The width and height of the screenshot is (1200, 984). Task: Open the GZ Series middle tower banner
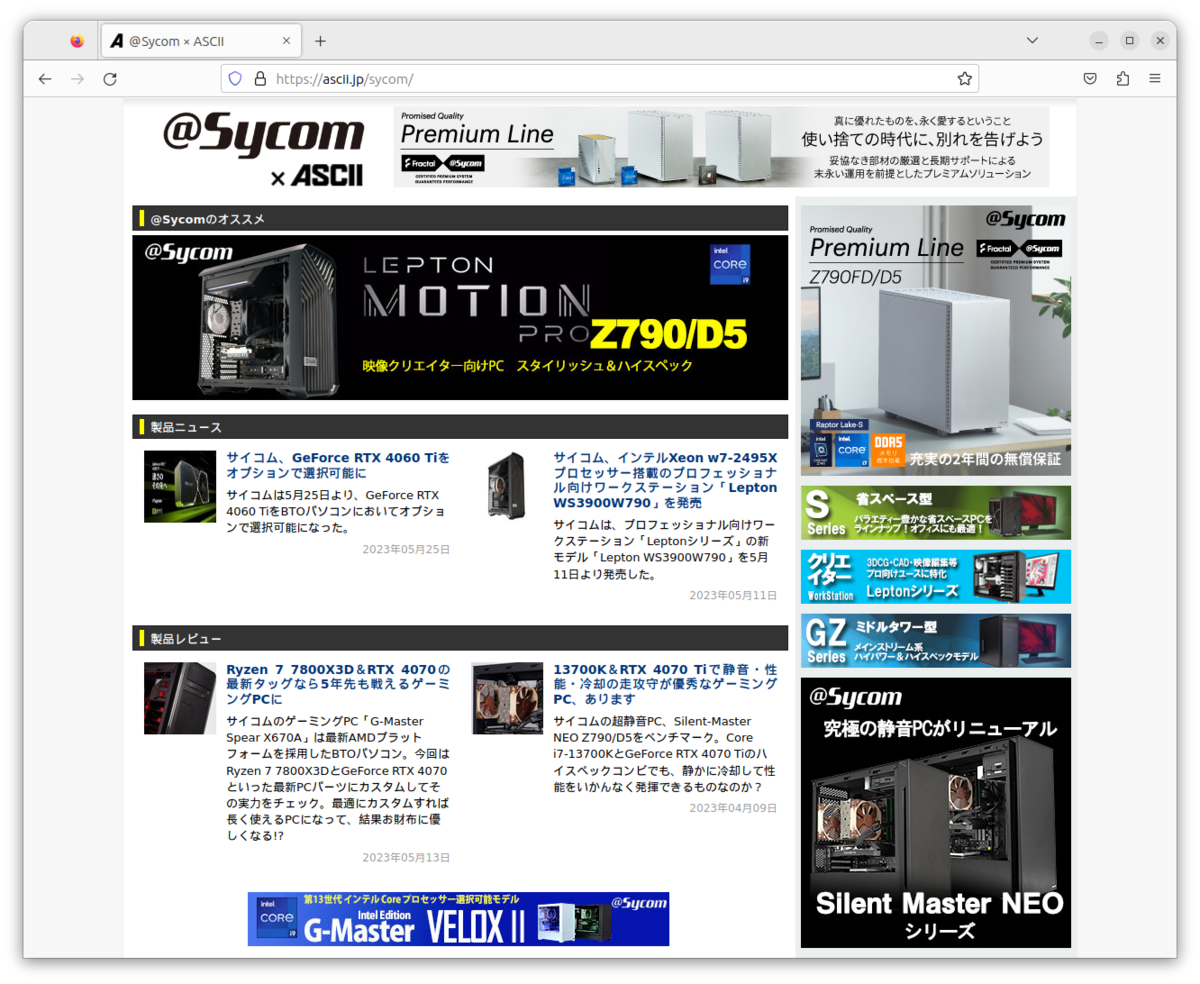pos(936,641)
